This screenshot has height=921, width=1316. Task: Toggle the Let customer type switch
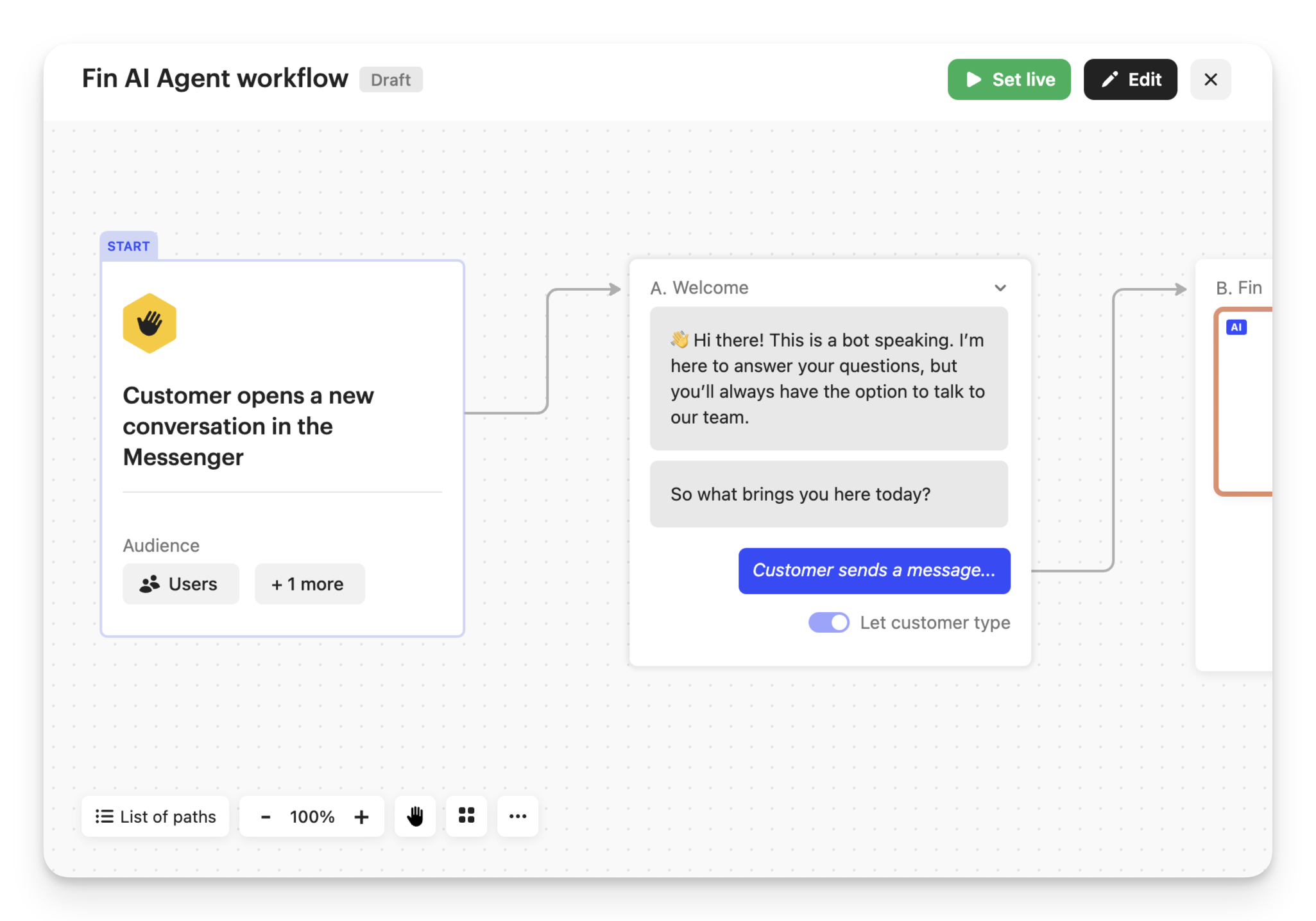click(x=828, y=623)
